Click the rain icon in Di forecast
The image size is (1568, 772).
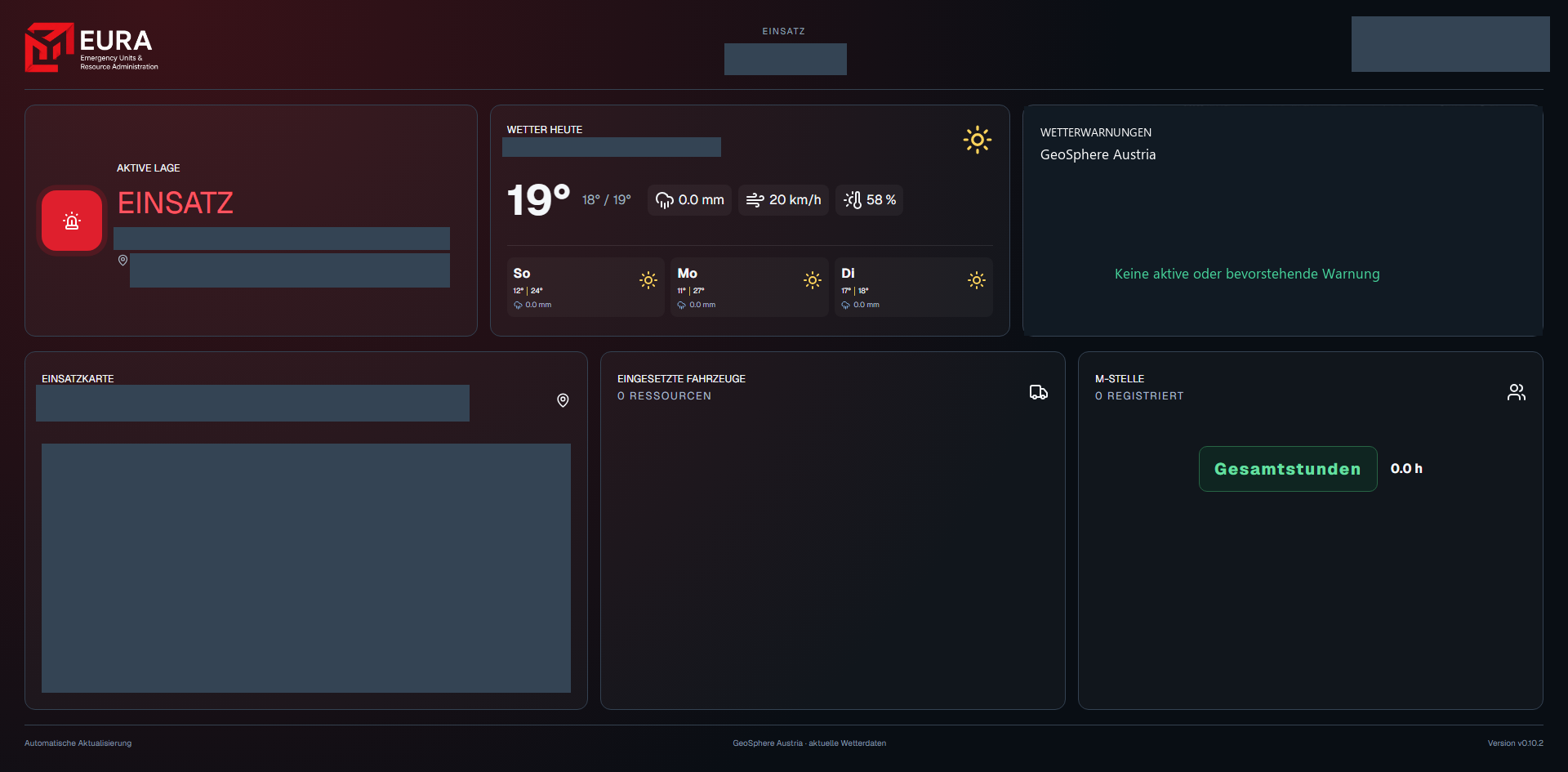pyautogui.click(x=846, y=306)
